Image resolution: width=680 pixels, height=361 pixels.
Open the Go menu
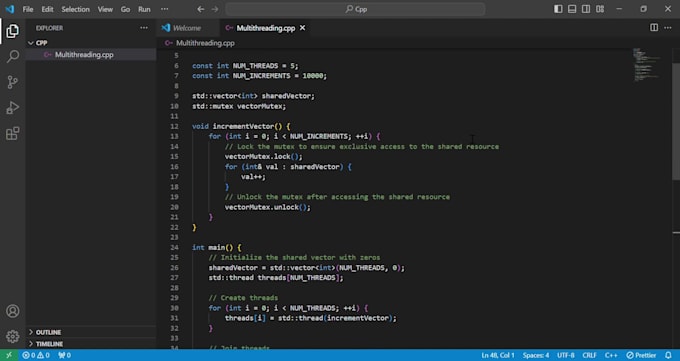tap(125, 9)
